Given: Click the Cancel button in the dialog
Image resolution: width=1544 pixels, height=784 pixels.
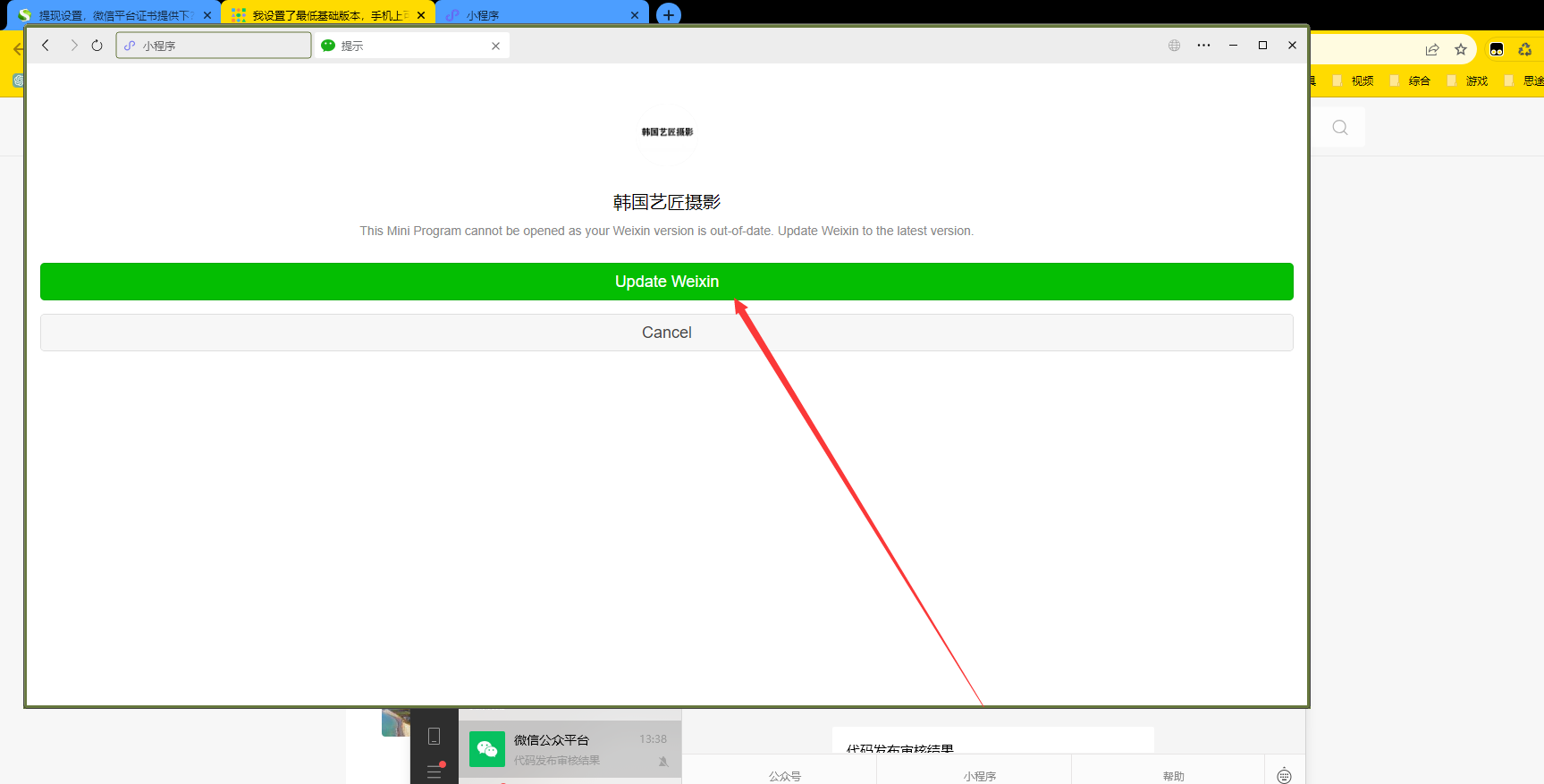Looking at the screenshot, I should (x=667, y=333).
